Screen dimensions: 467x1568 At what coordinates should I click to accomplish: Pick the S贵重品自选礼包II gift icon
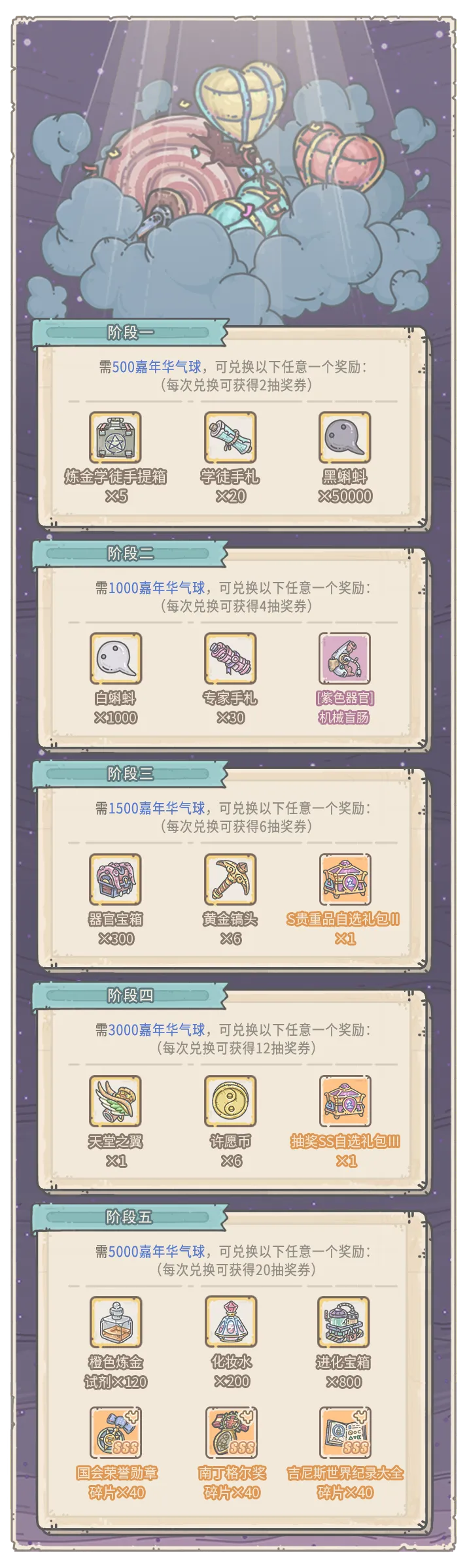(345, 879)
